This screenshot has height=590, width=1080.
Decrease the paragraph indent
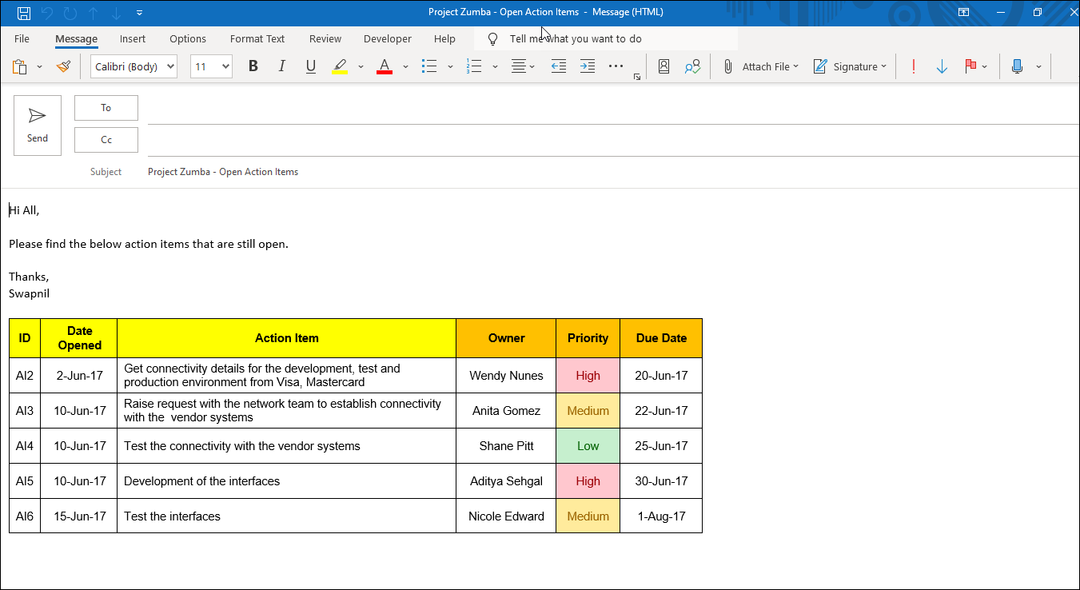click(558, 67)
